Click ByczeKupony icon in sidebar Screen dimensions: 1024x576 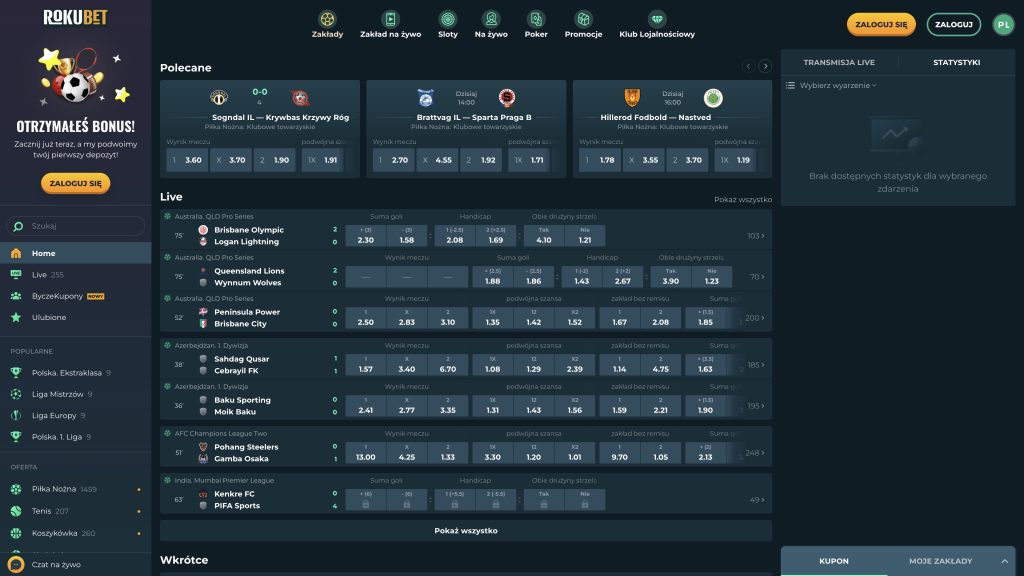click(16, 296)
